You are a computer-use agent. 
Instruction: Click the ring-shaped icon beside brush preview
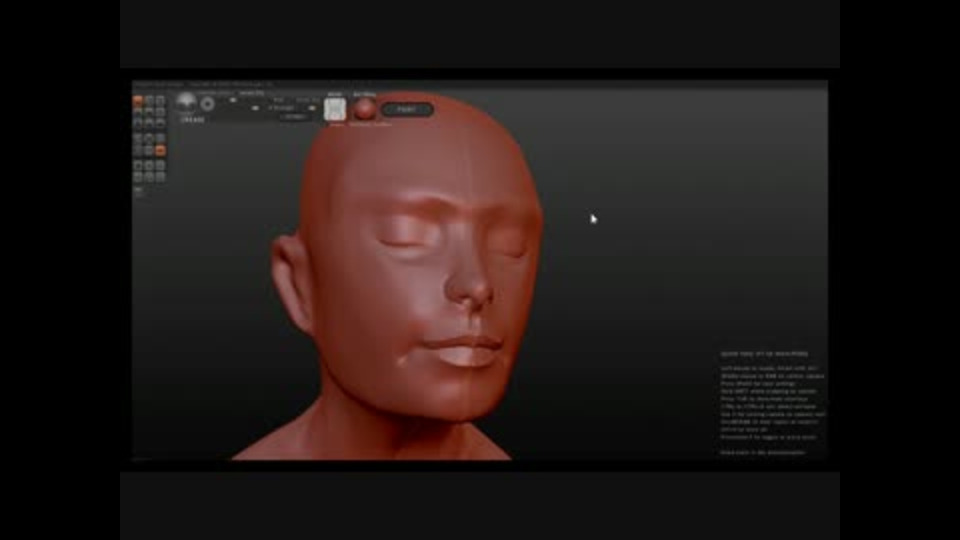point(208,104)
